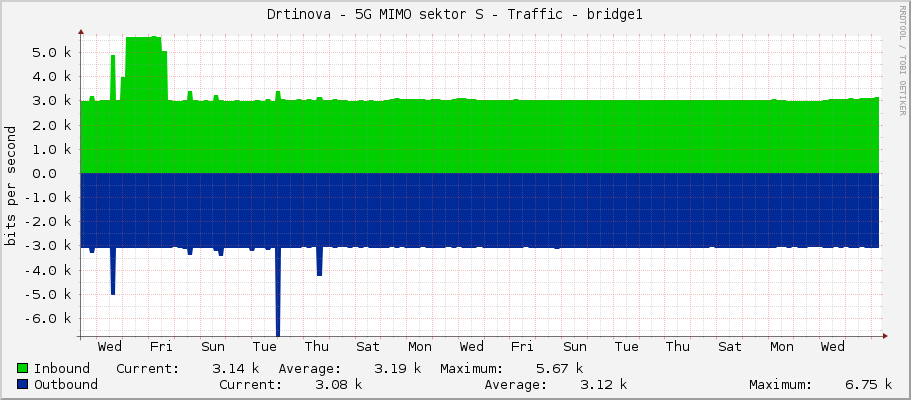This screenshot has height=400, width=911.
Task: Select the graph title 'Drtinova - 5G MIMO sektor S'
Action: 375,15
